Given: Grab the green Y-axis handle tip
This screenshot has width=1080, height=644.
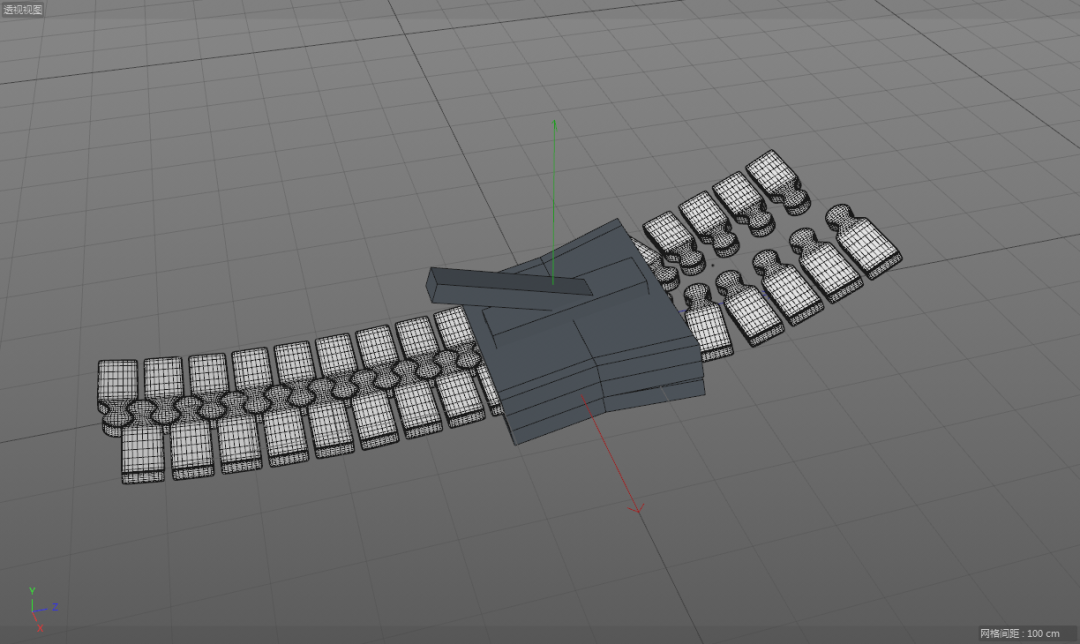Looking at the screenshot, I should click(554, 124).
